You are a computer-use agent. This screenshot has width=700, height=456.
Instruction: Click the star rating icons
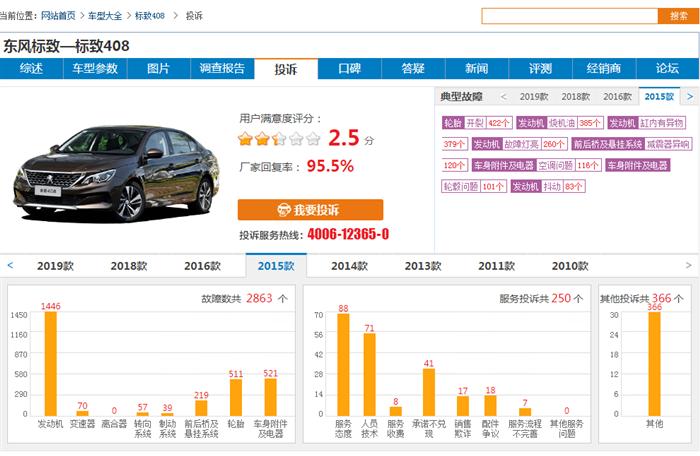[x=279, y=139]
